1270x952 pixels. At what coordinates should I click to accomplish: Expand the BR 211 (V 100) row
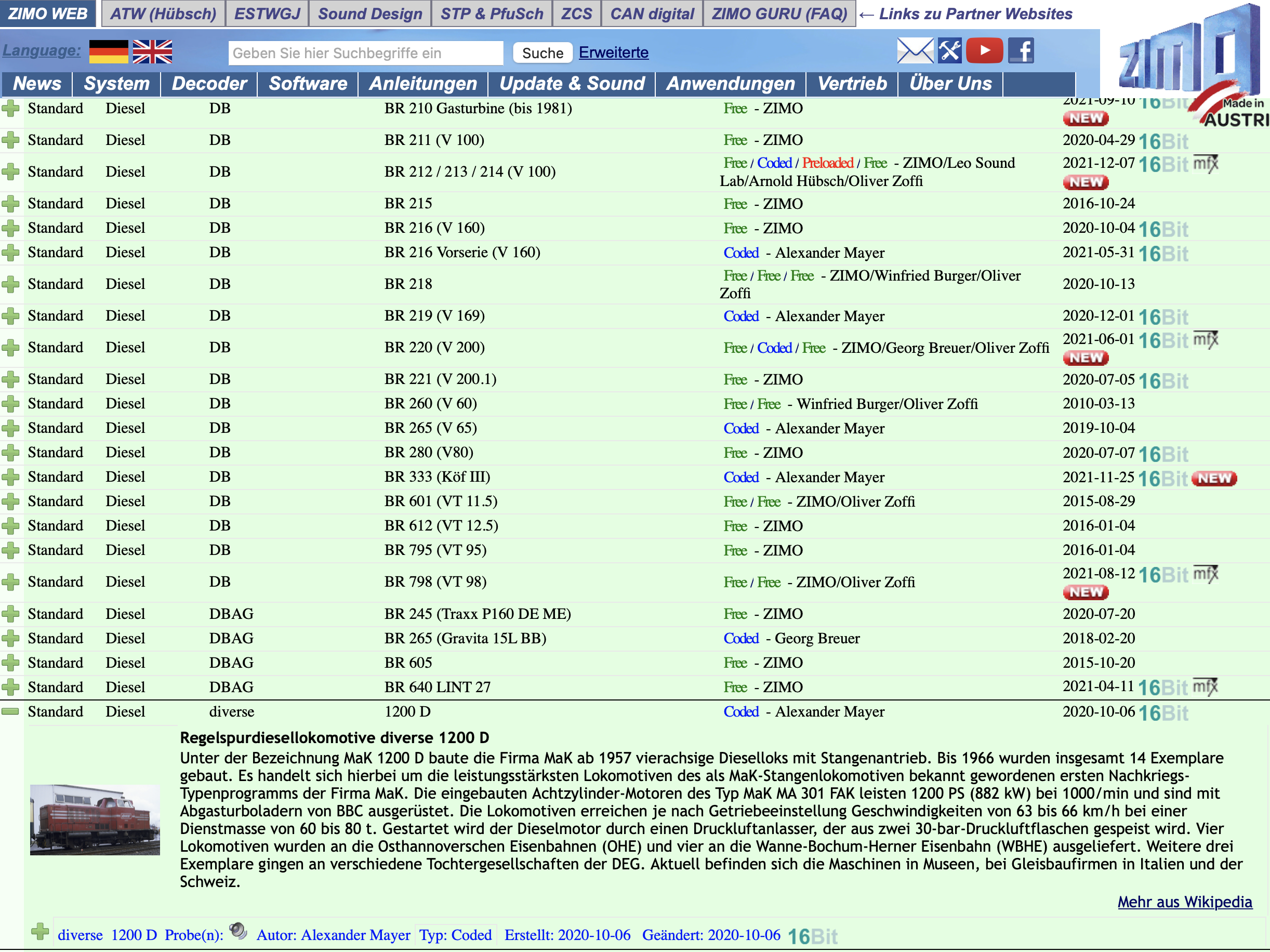[10, 140]
